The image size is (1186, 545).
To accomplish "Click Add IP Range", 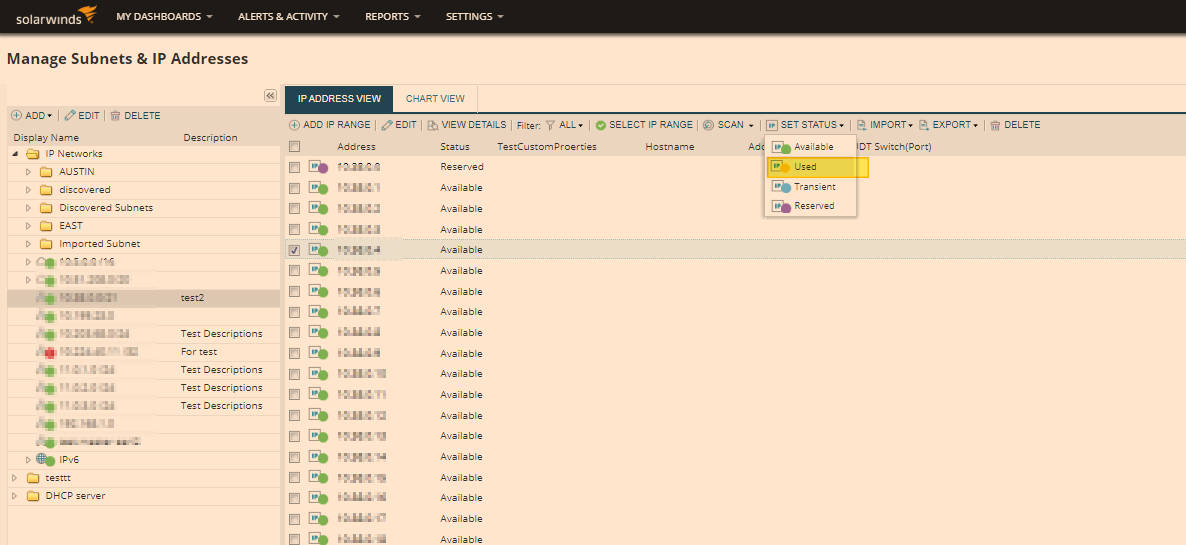I will (330, 125).
